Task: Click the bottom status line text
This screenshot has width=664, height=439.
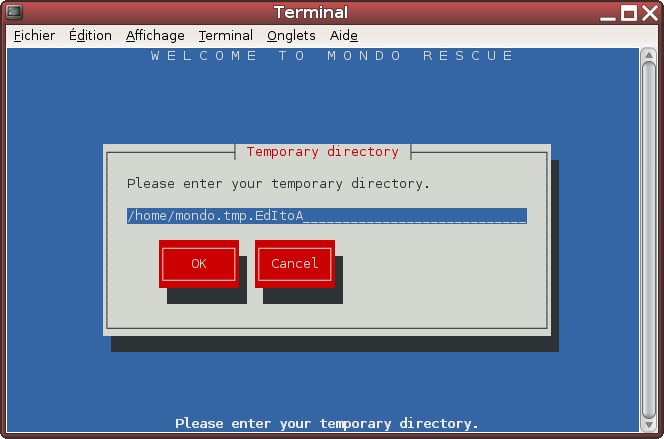Action: [326, 423]
